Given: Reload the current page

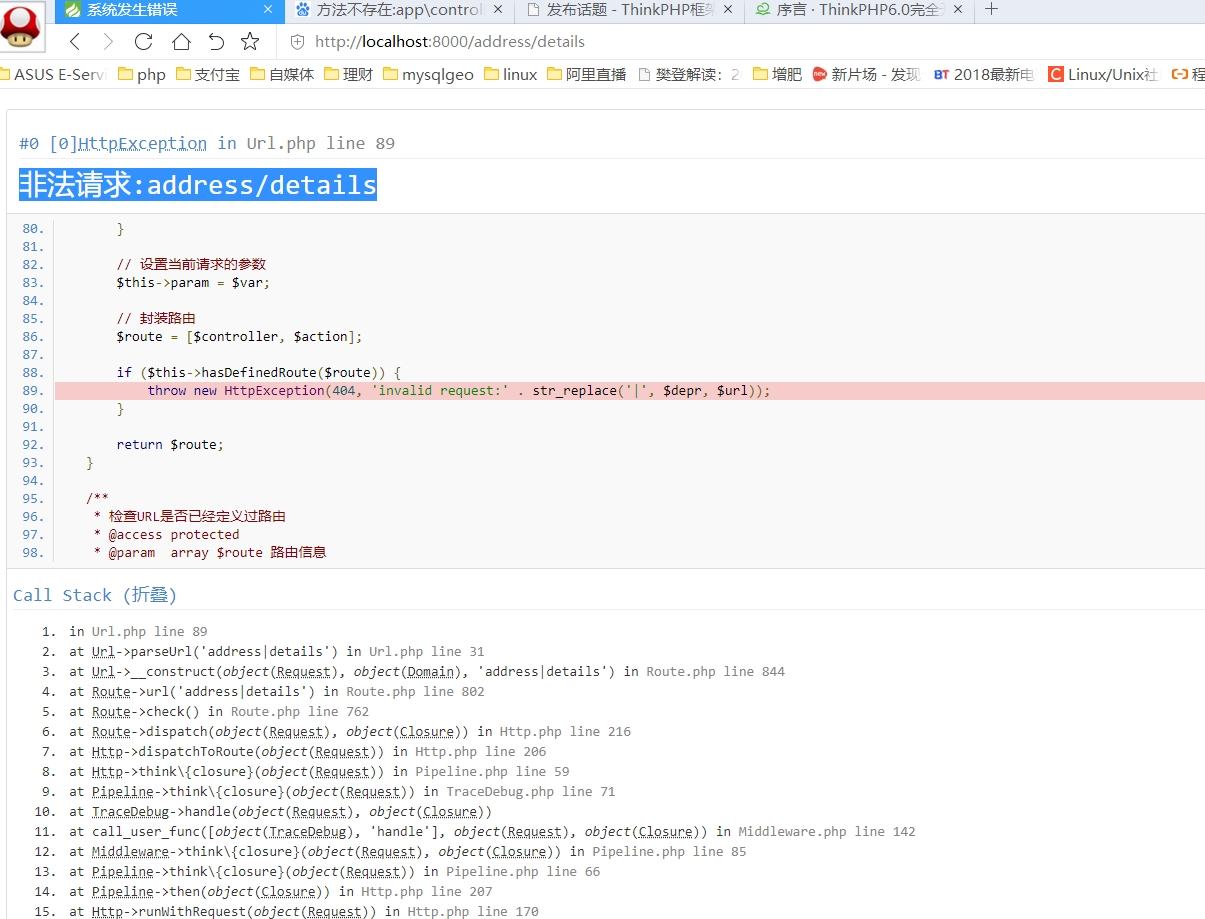Looking at the screenshot, I should [x=143, y=42].
